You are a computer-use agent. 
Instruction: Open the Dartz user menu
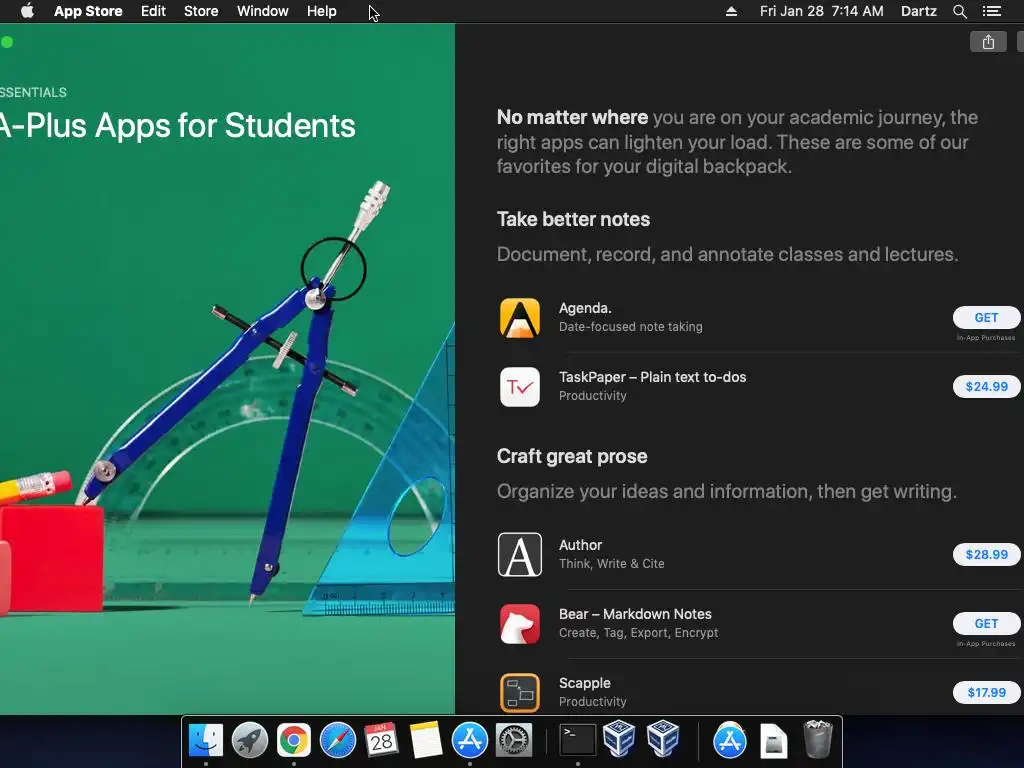click(x=919, y=11)
